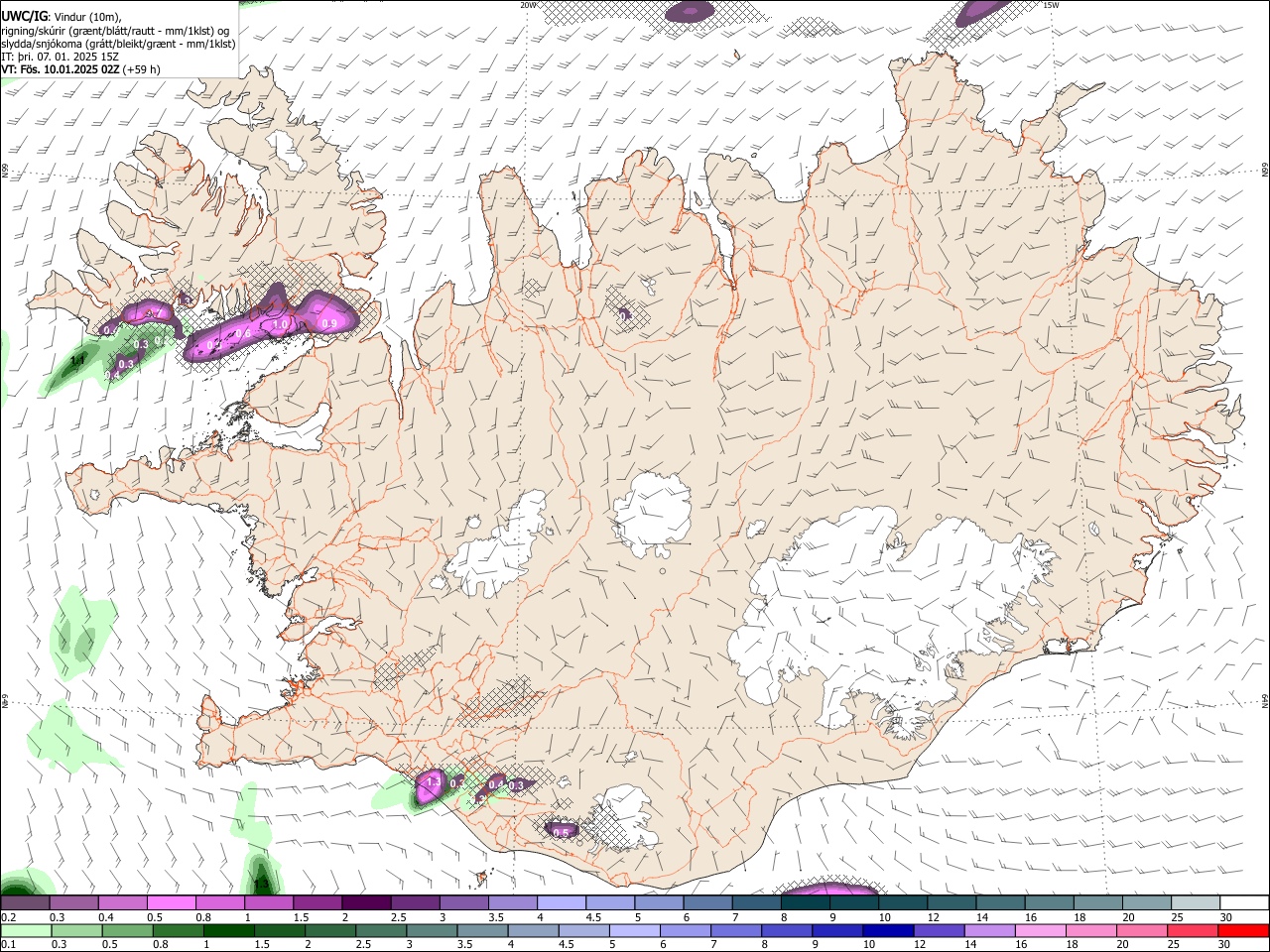Pick the deep blue 10–12 lower swatch
Image resolution: width=1270 pixels, height=952 pixels.
point(889,931)
